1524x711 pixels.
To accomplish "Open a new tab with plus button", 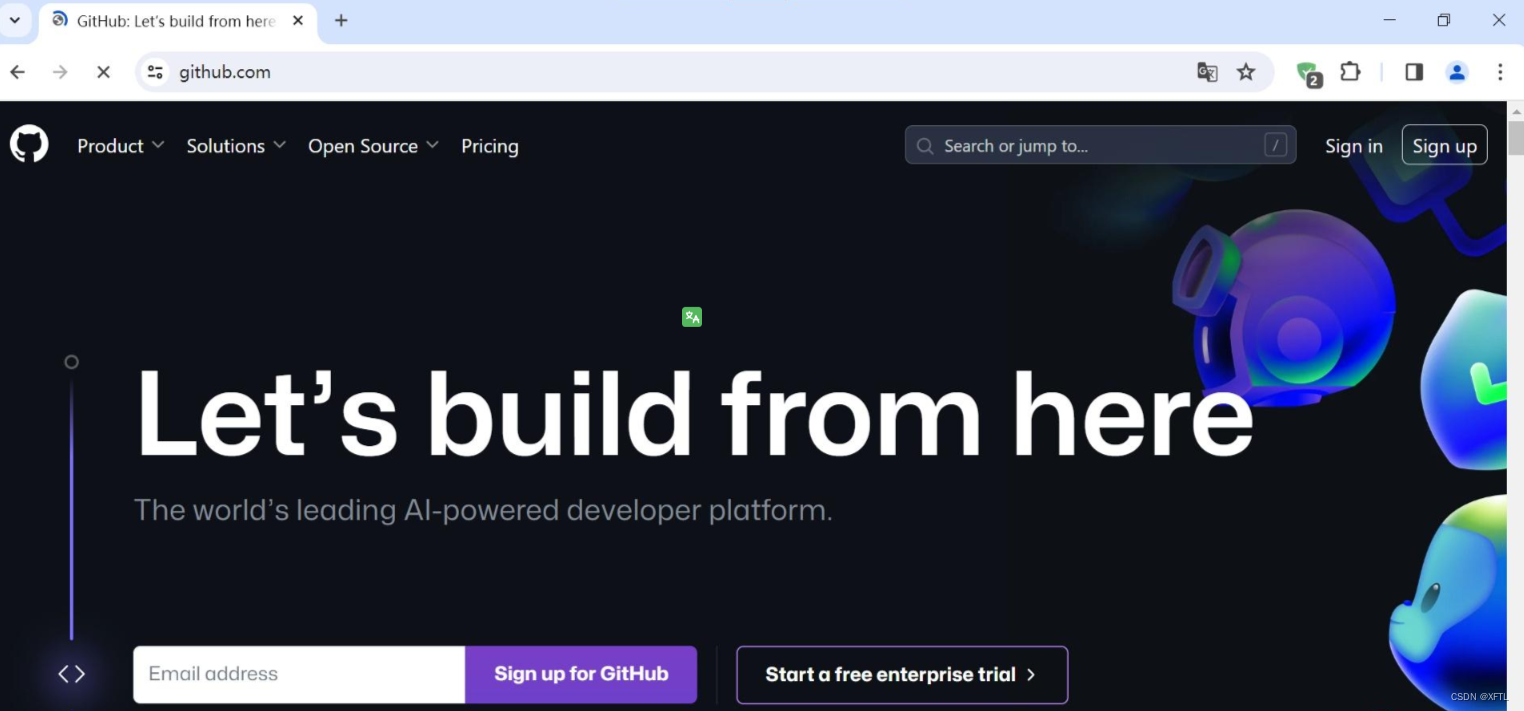I will coord(341,20).
